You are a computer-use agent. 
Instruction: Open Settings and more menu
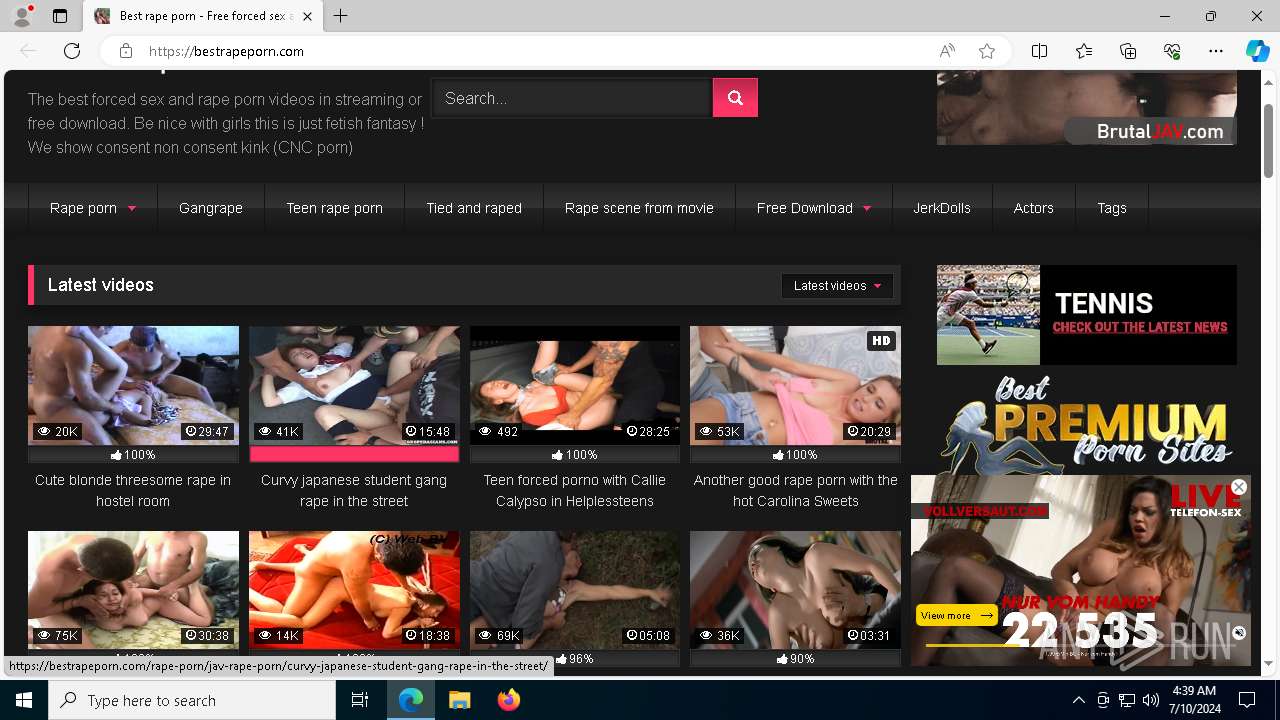click(1216, 51)
